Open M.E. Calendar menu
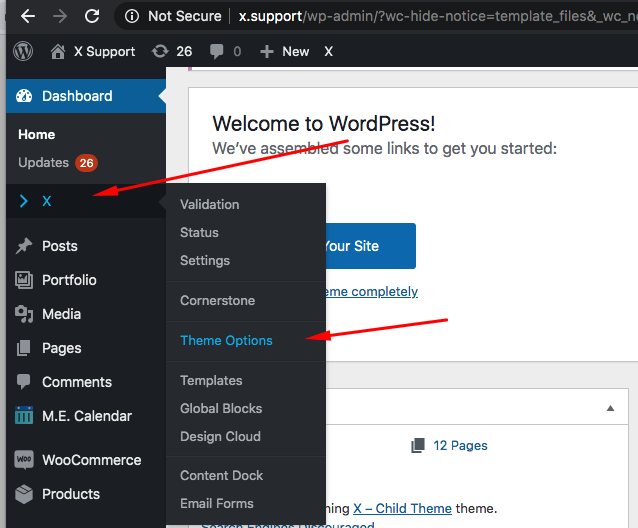Image resolution: width=638 pixels, height=528 pixels. 87,416
